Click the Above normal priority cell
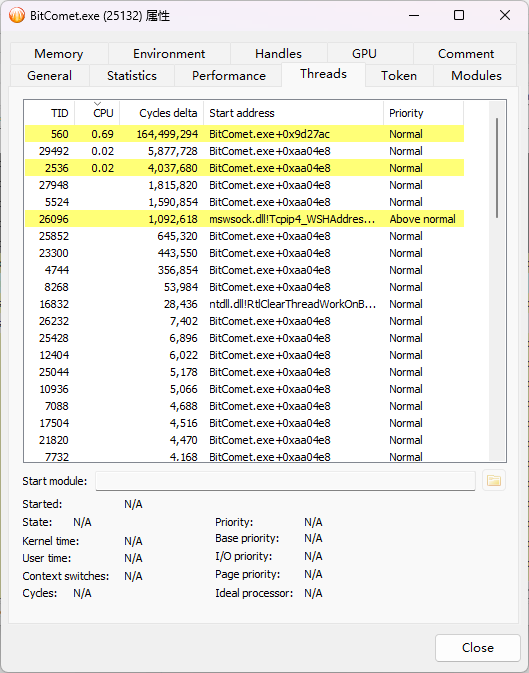 pos(423,219)
